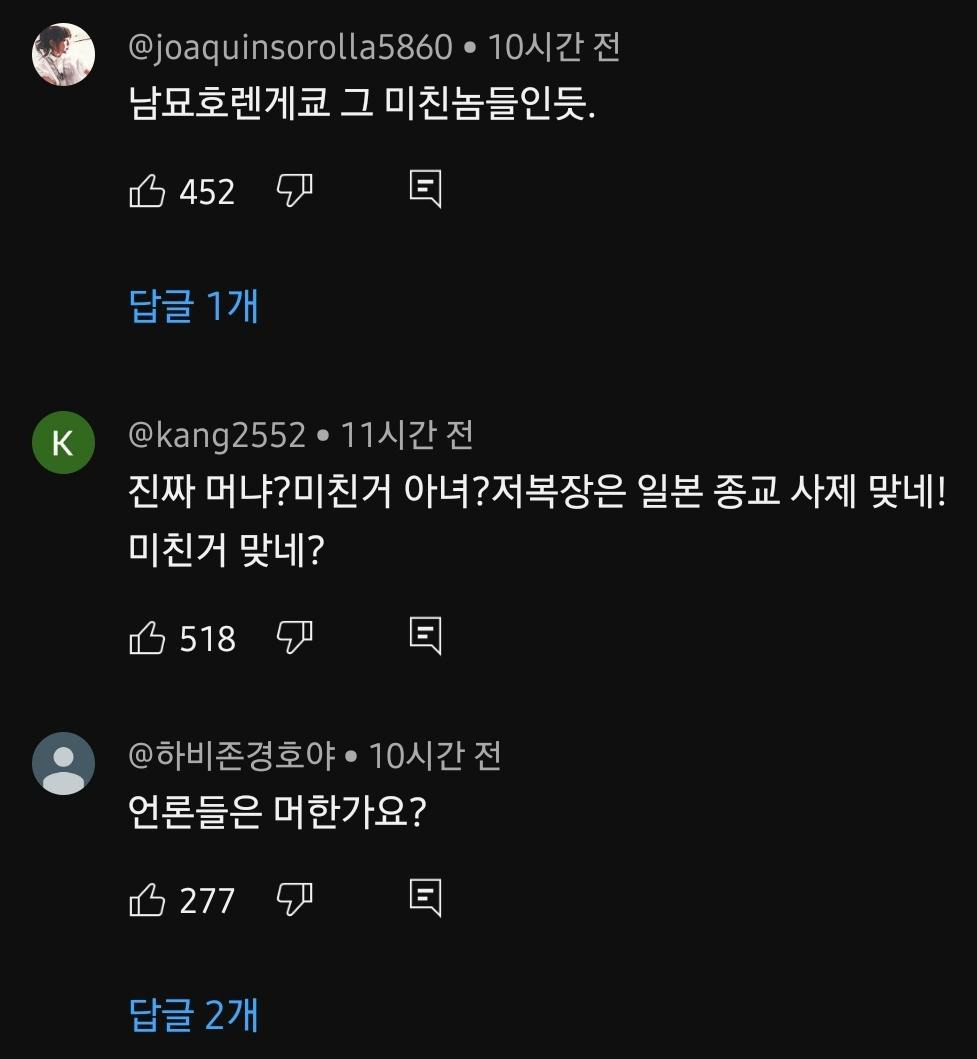Like the comment by @joaquinsorolla5860
Screen dimensions: 977x1059
148,190
